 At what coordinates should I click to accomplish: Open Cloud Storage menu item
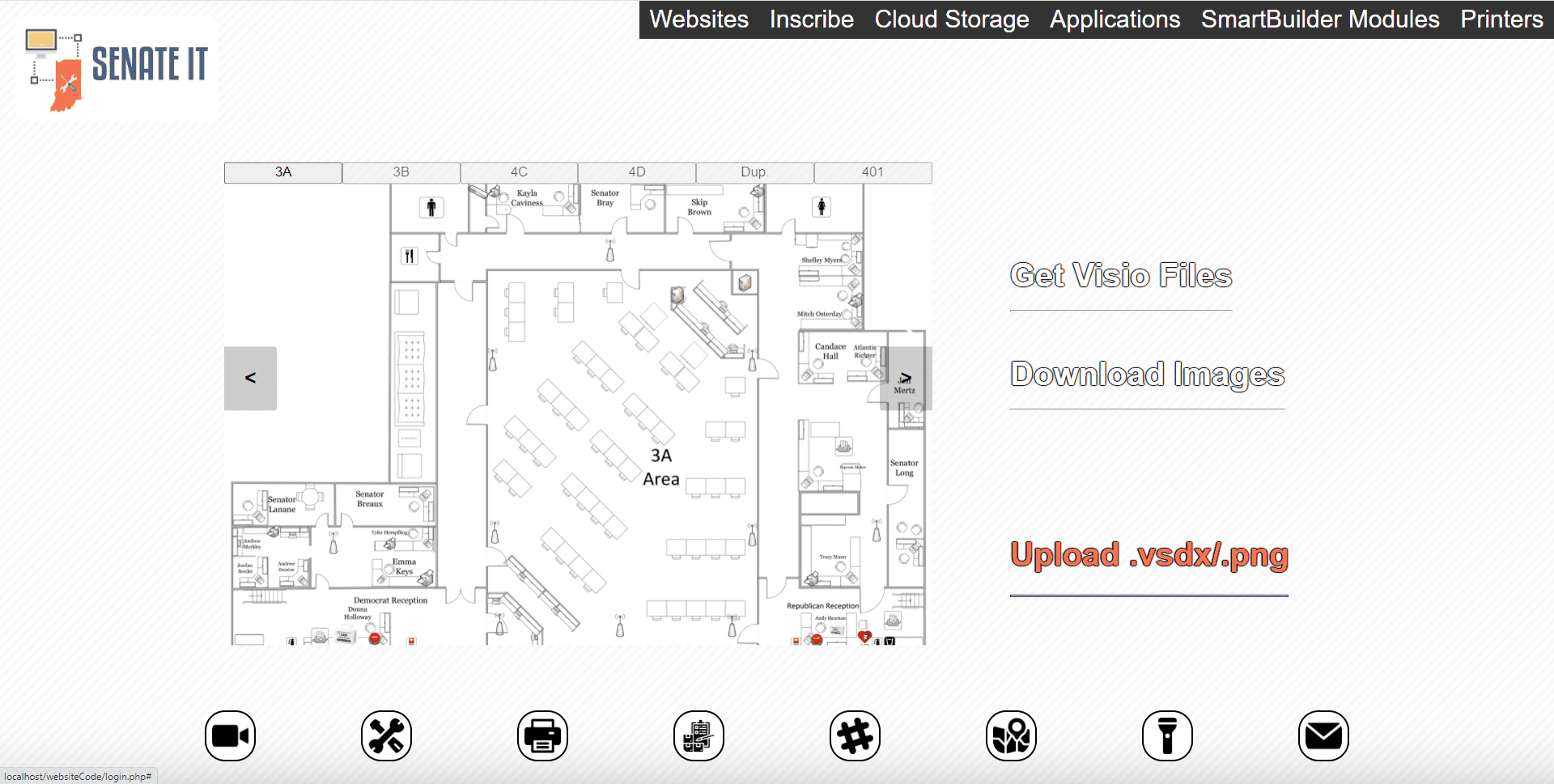tap(952, 19)
